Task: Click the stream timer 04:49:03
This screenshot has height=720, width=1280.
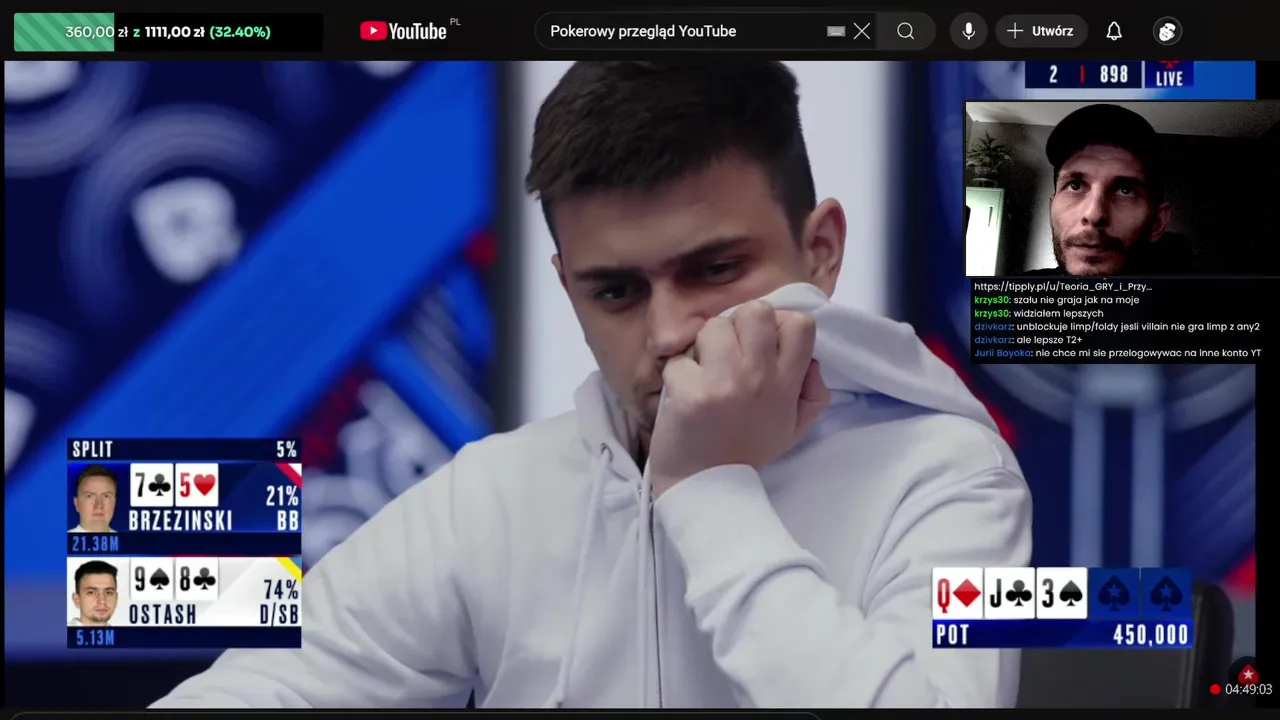Action: tap(1248, 689)
